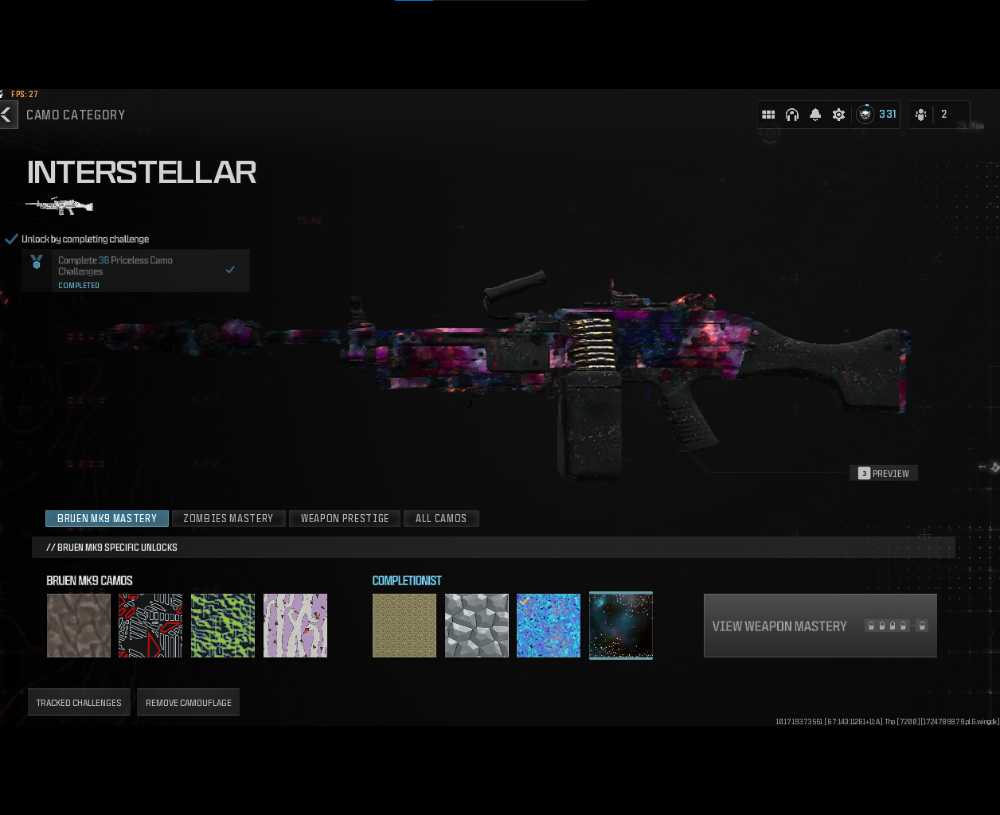Click the 'Bruen MK9 Camos' section label

[x=89, y=580]
